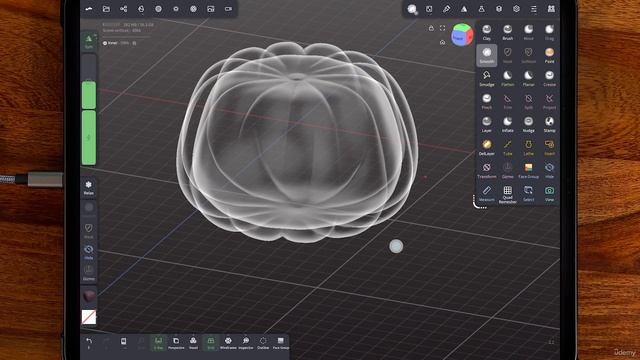The height and width of the screenshot is (360, 640).
Task: Open the Topology menu
Action: 141,9
